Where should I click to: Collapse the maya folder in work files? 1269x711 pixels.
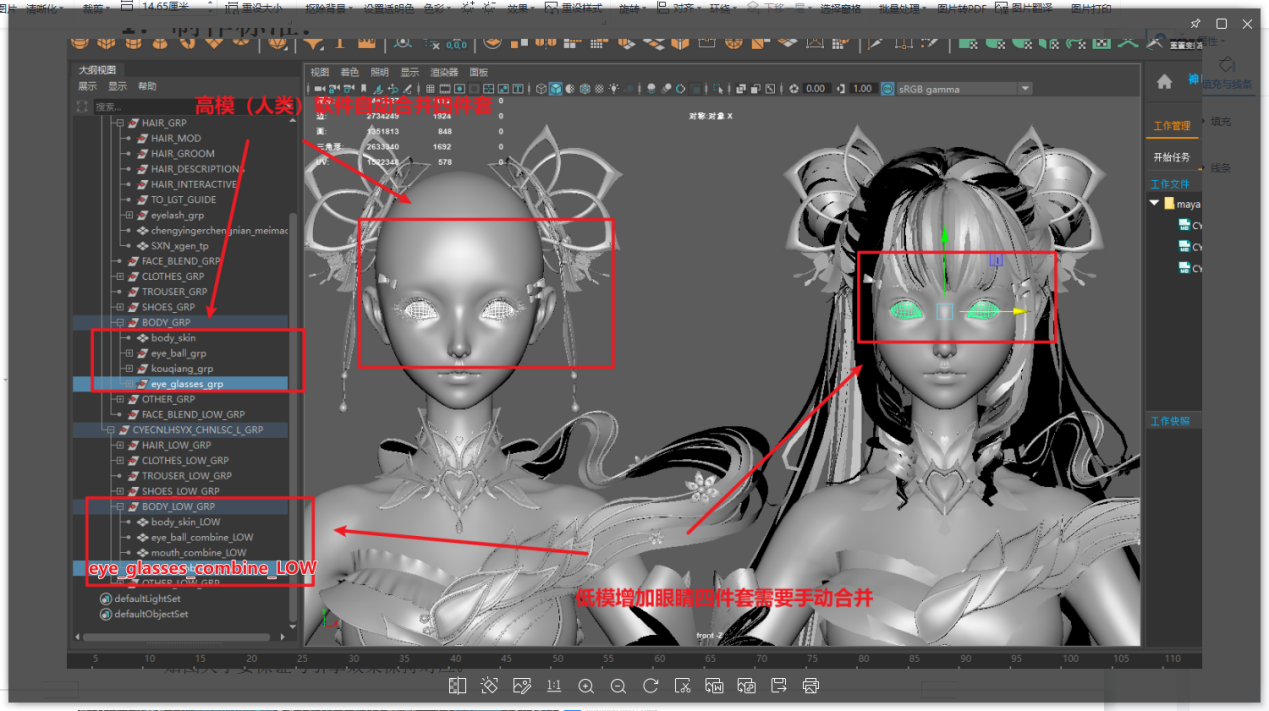pyautogui.click(x=1155, y=204)
